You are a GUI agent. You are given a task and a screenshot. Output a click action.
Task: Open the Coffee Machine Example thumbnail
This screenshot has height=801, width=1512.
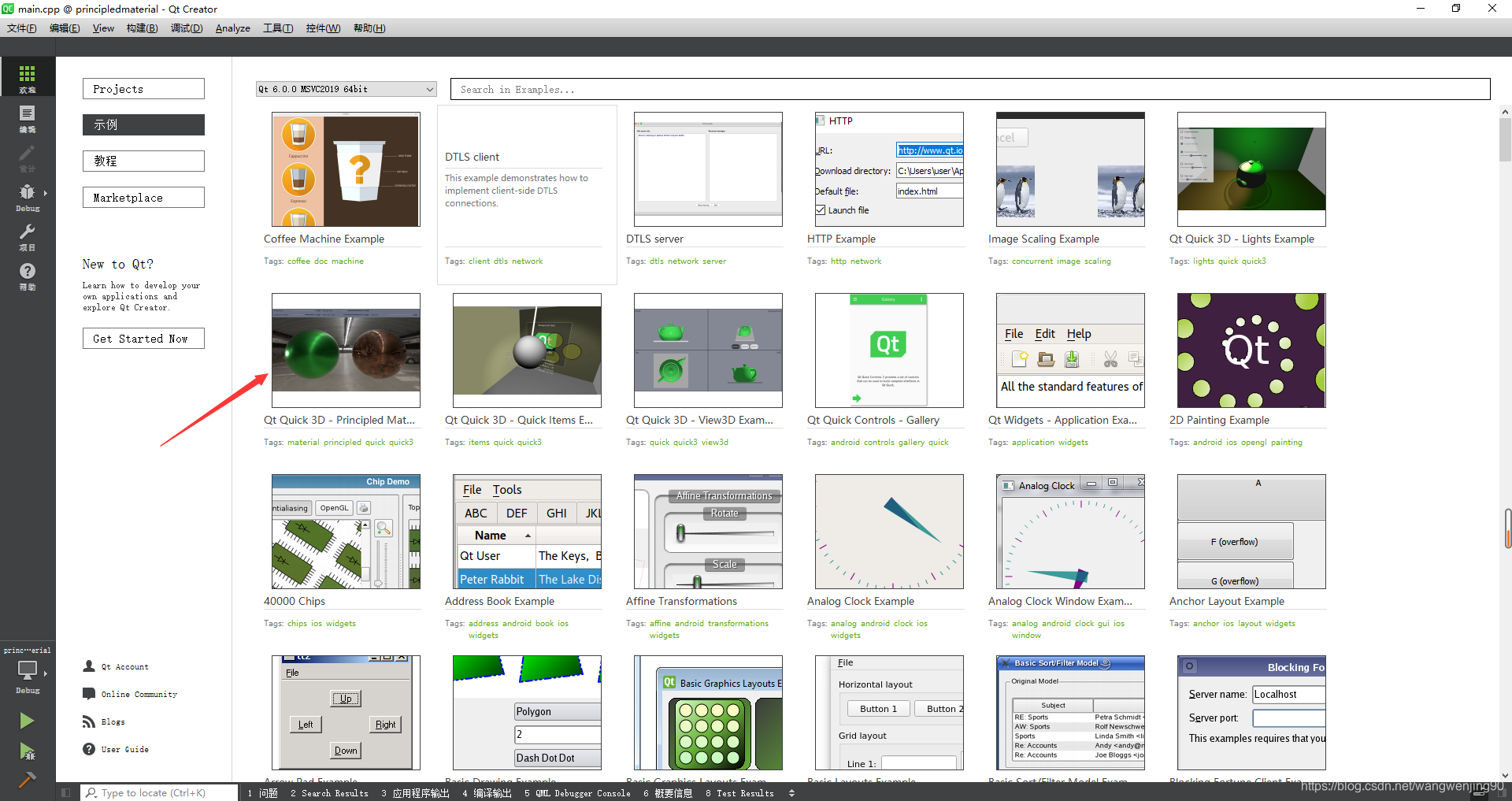pos(346,169)
